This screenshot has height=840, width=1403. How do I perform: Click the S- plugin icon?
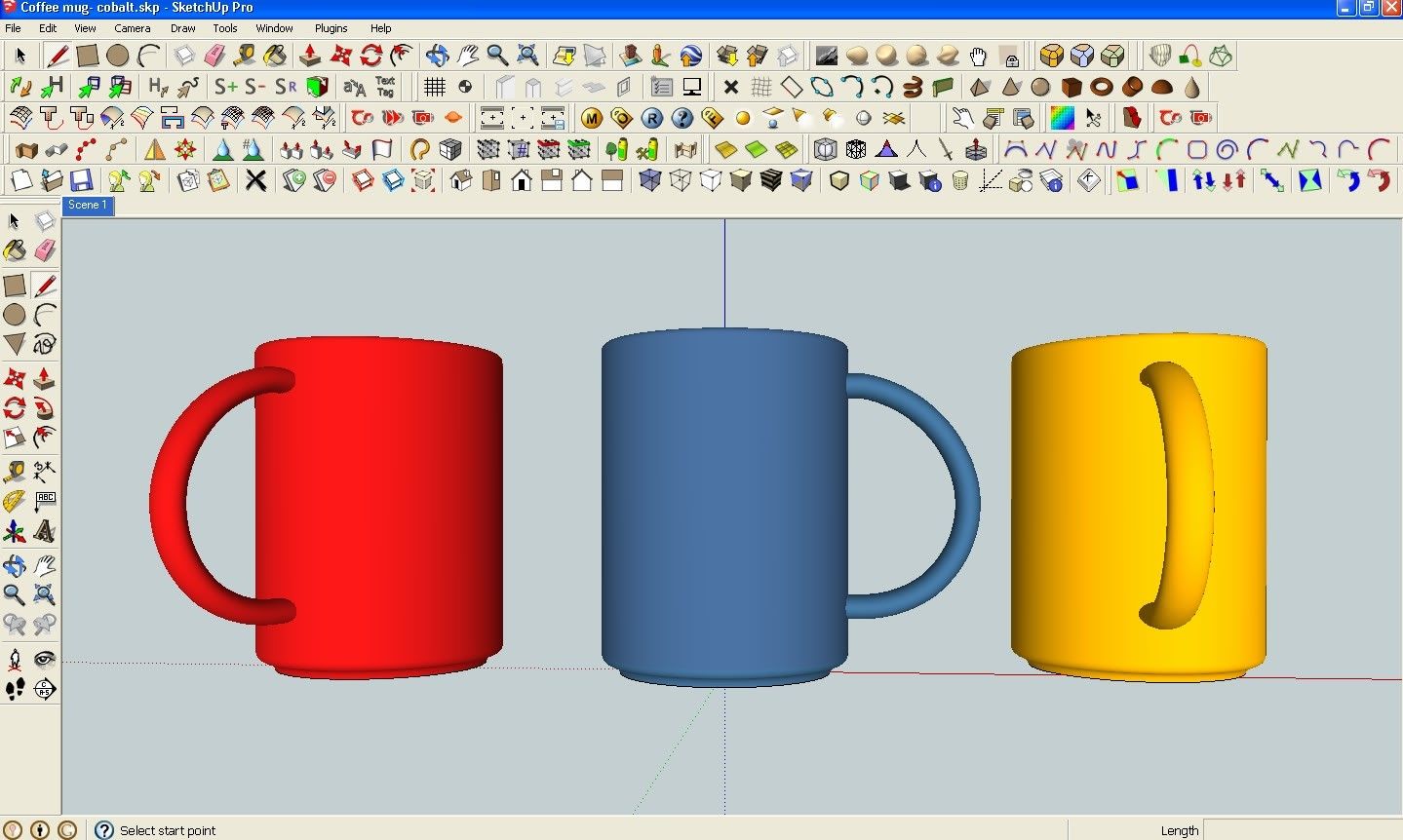click(255, 87)
